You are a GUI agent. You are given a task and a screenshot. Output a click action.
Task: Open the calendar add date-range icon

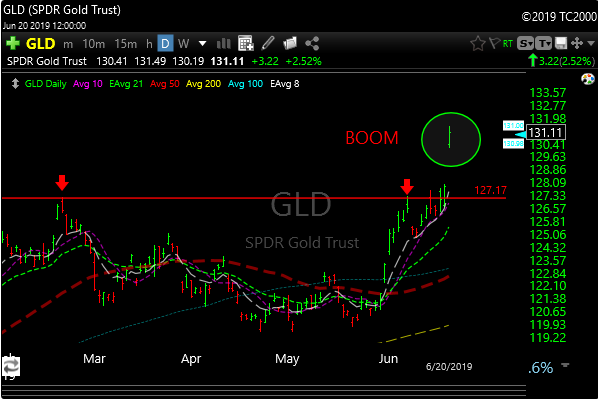click(x=246, y=43)
